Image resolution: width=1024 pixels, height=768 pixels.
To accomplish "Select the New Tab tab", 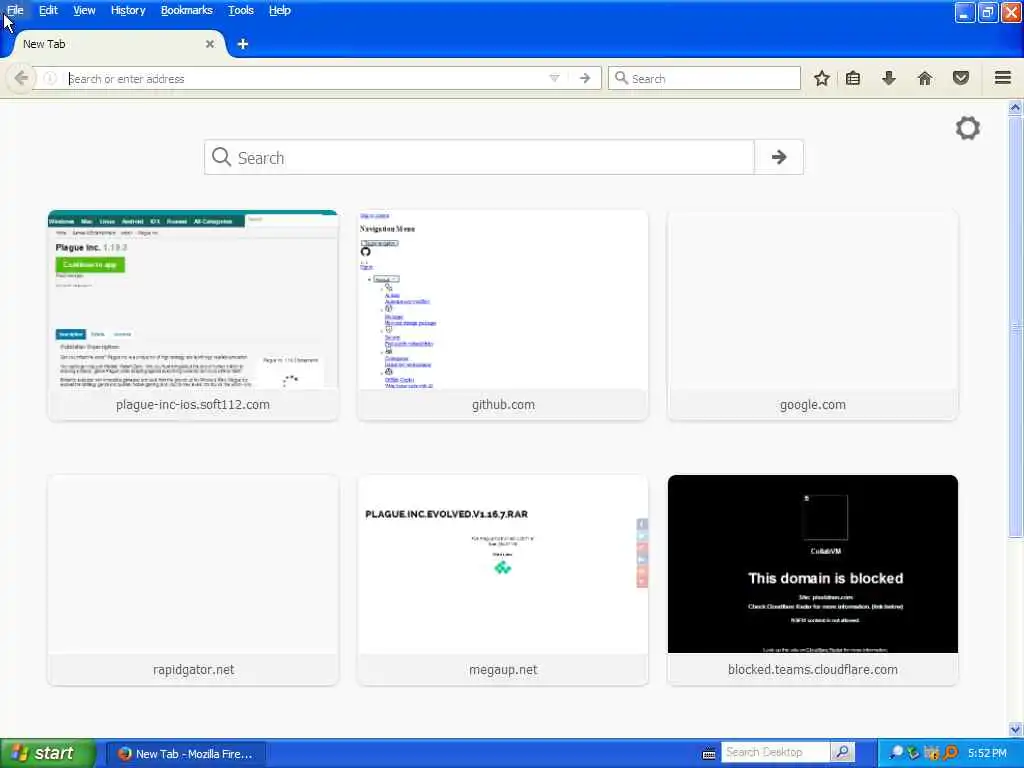I will point(118,44).
